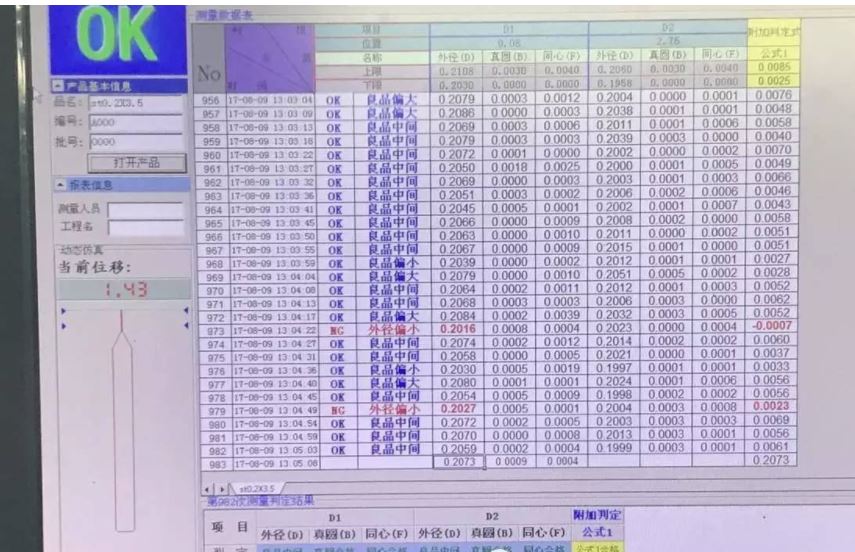This screenshot has width=855, height=552.
Task: Collapse the 产品基本信息 panel header icon
Action: [58, 86]
